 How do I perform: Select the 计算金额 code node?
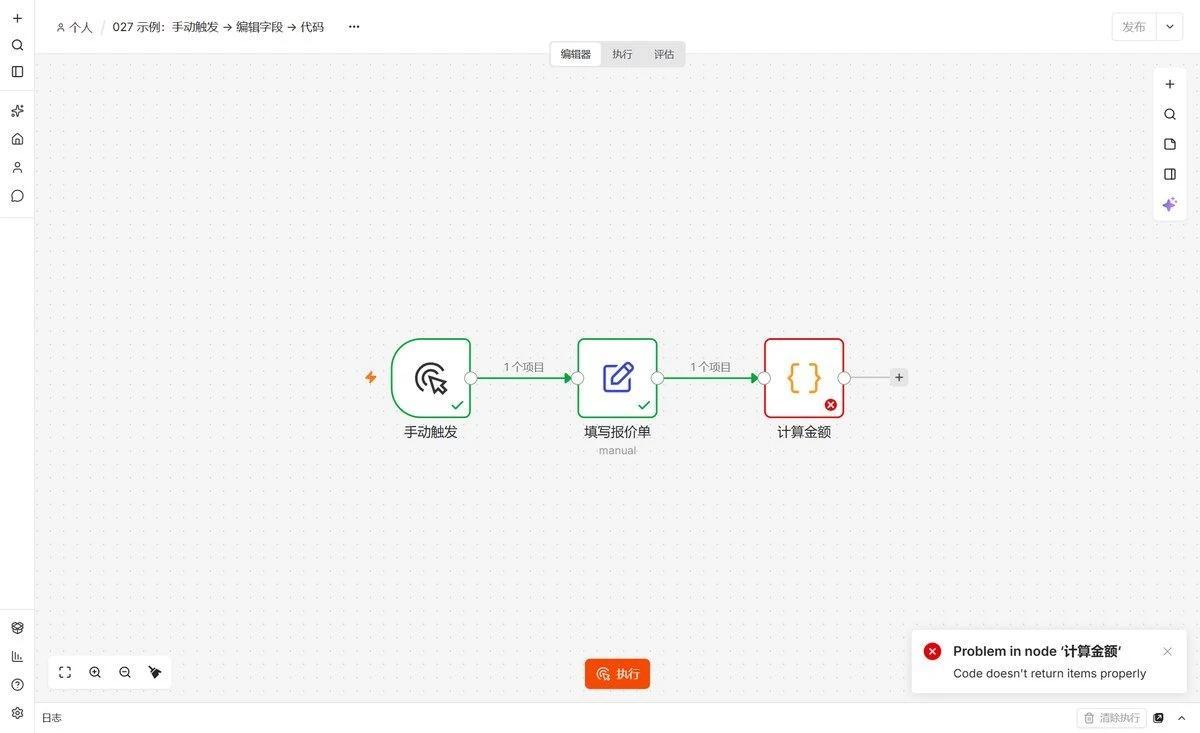804,378
